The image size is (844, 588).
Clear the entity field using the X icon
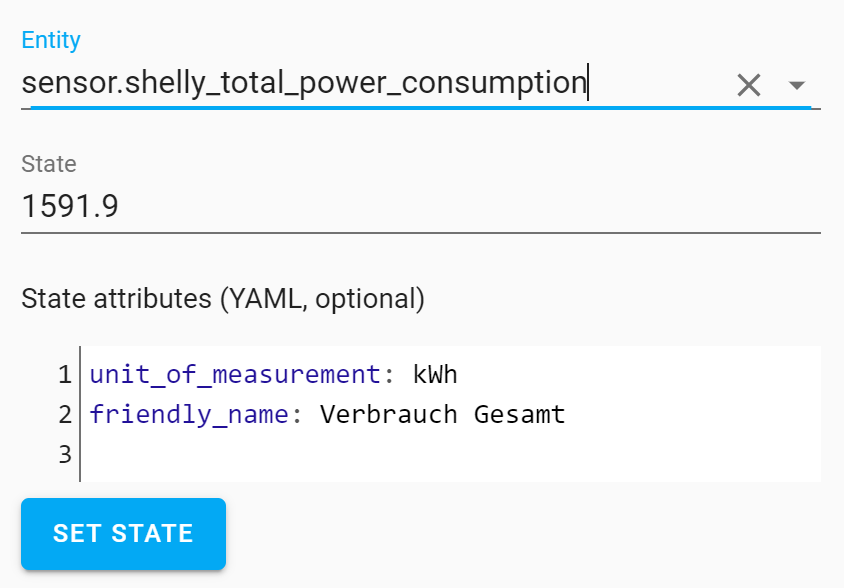748,84
